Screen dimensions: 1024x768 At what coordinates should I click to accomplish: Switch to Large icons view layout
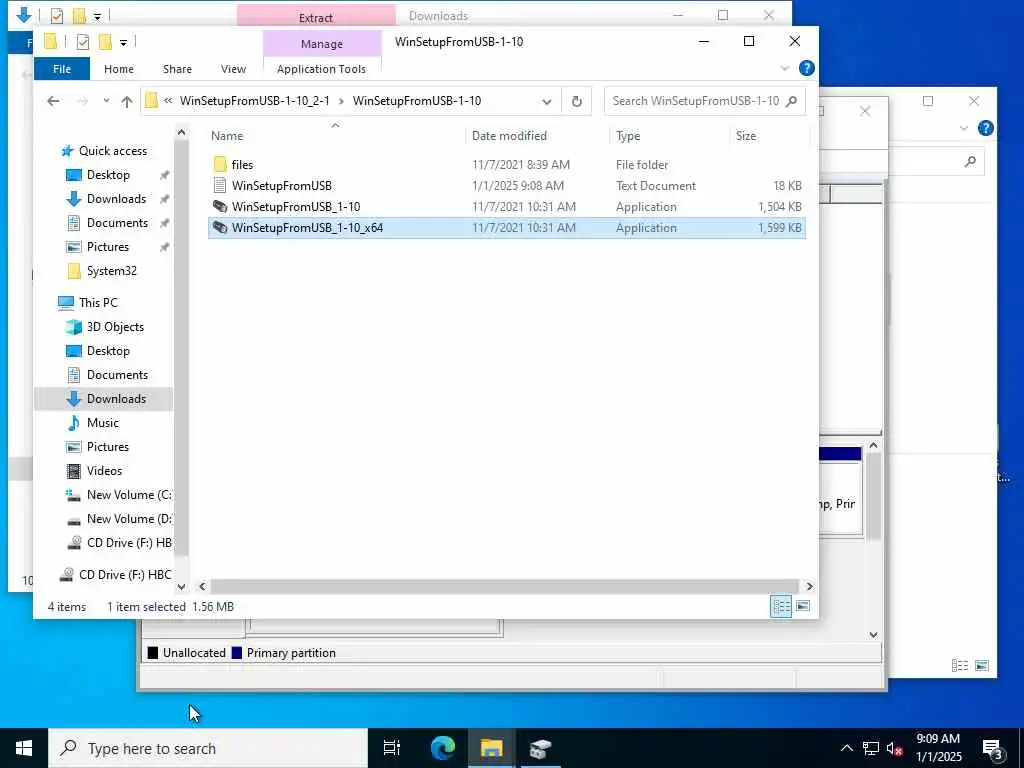[x=803, y=606]
